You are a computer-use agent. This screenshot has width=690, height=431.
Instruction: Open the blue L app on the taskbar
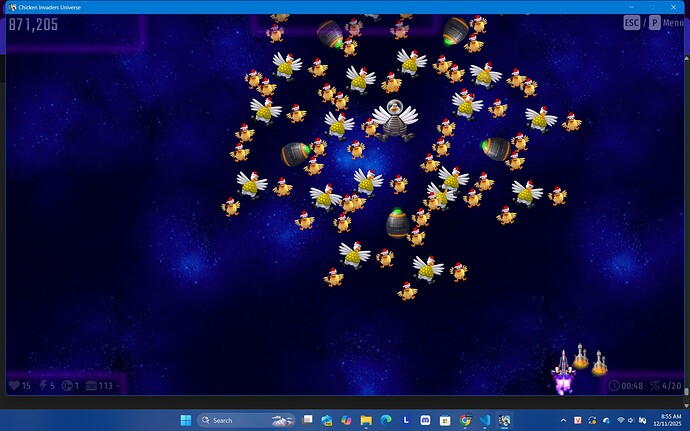406,420
